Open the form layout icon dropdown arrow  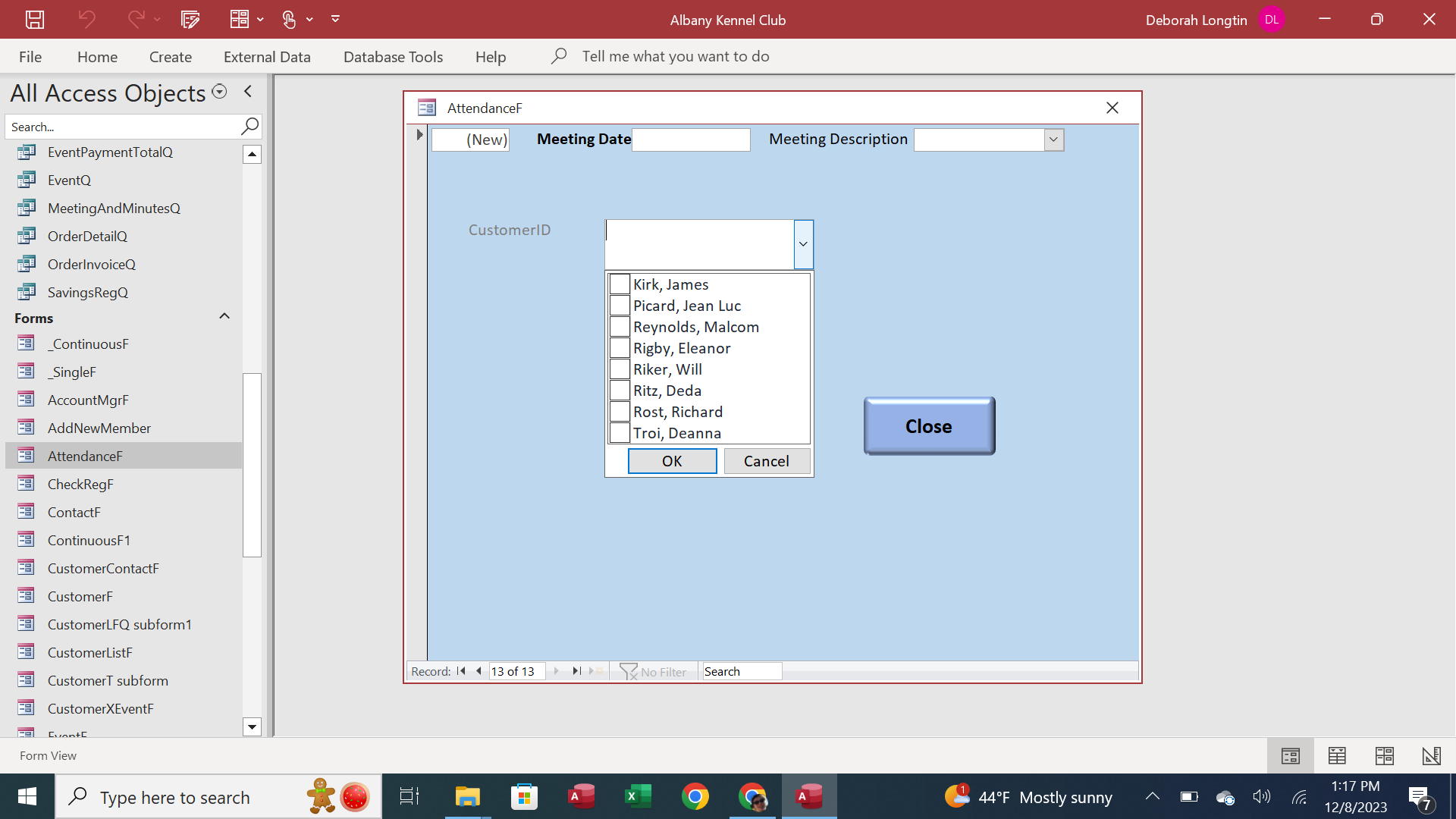260,20
